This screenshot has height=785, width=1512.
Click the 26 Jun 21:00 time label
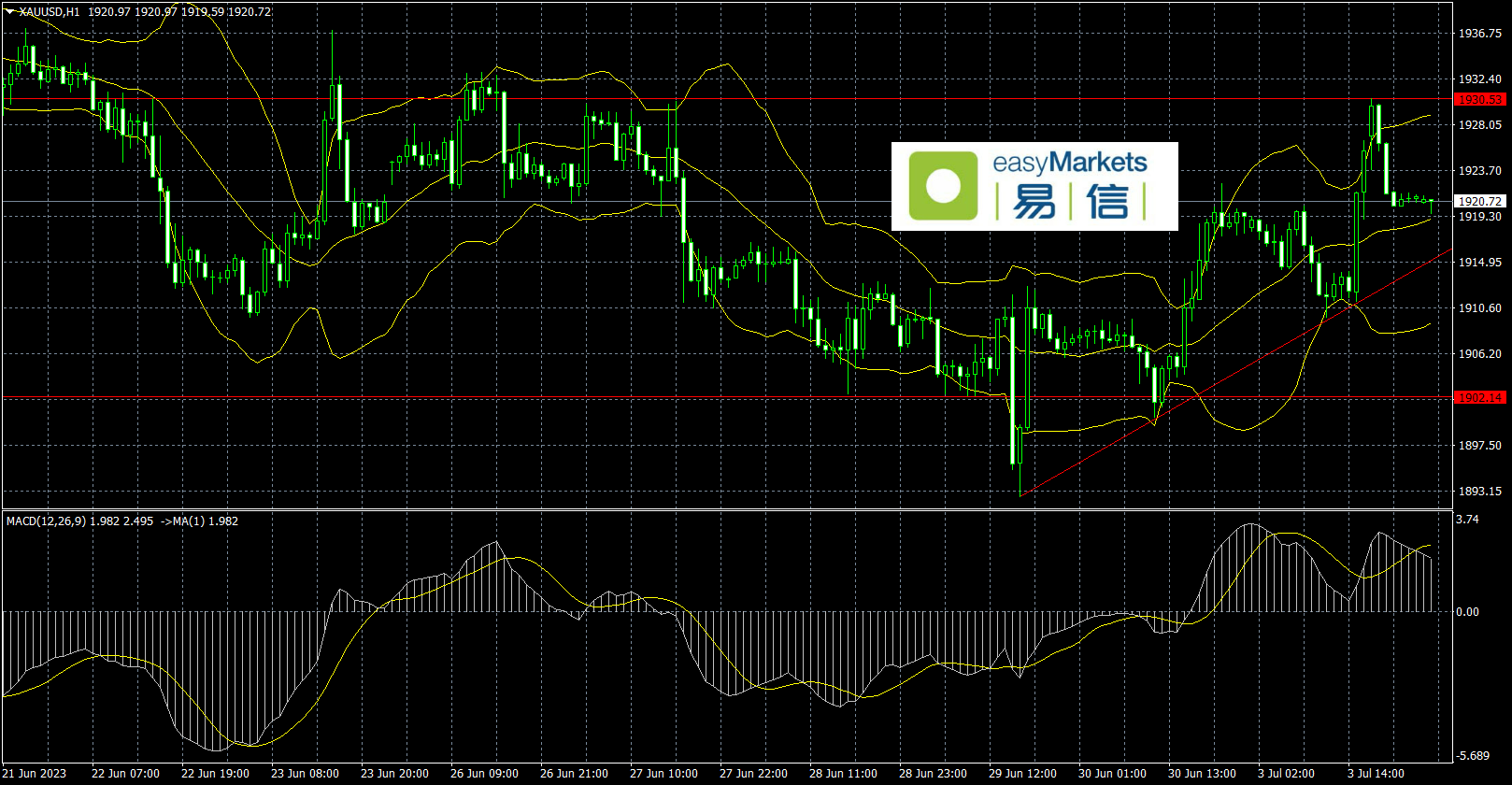coord(574,774)
